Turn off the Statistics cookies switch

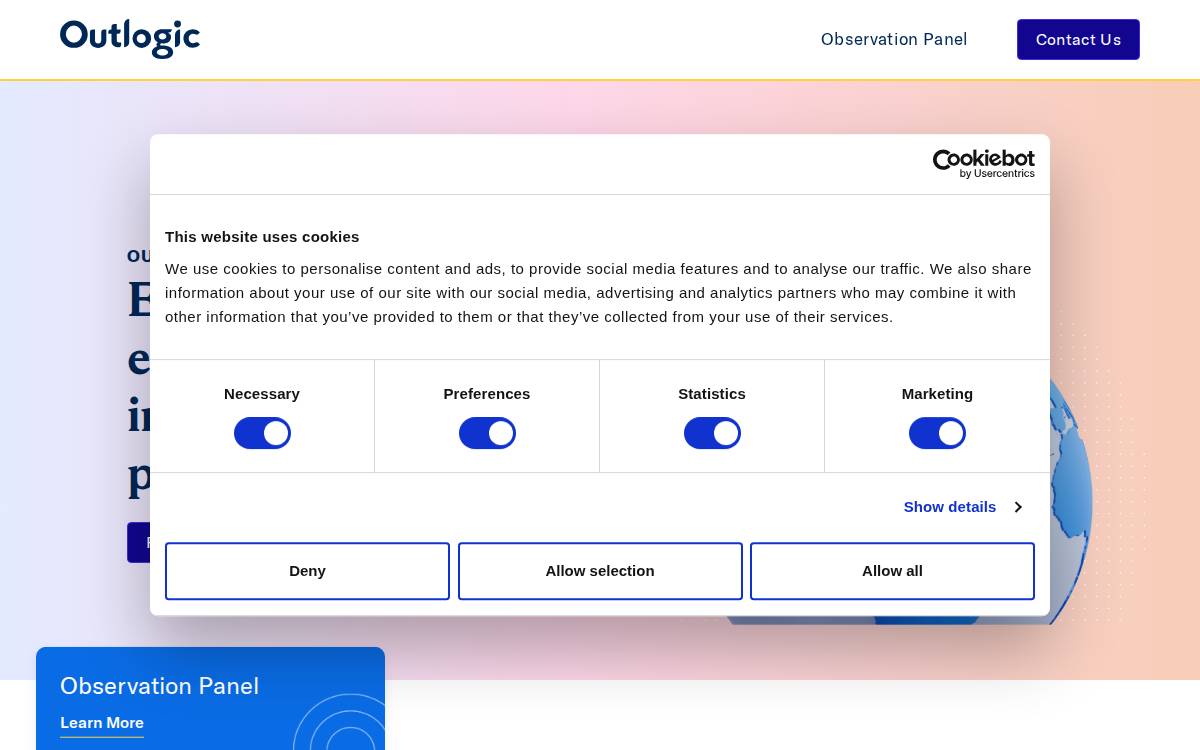point(712,433)
